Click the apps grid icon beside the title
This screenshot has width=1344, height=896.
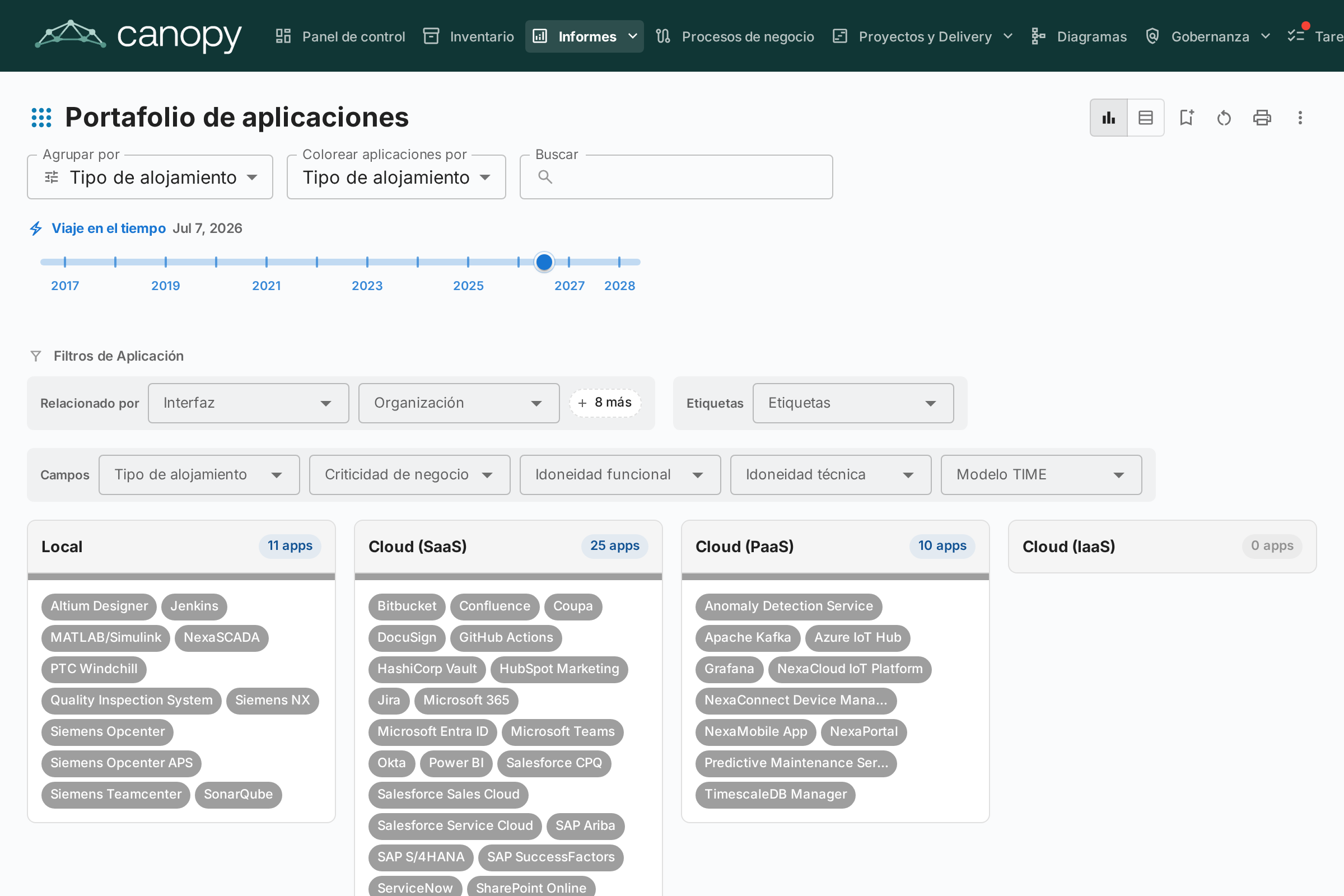coord(41,117)
